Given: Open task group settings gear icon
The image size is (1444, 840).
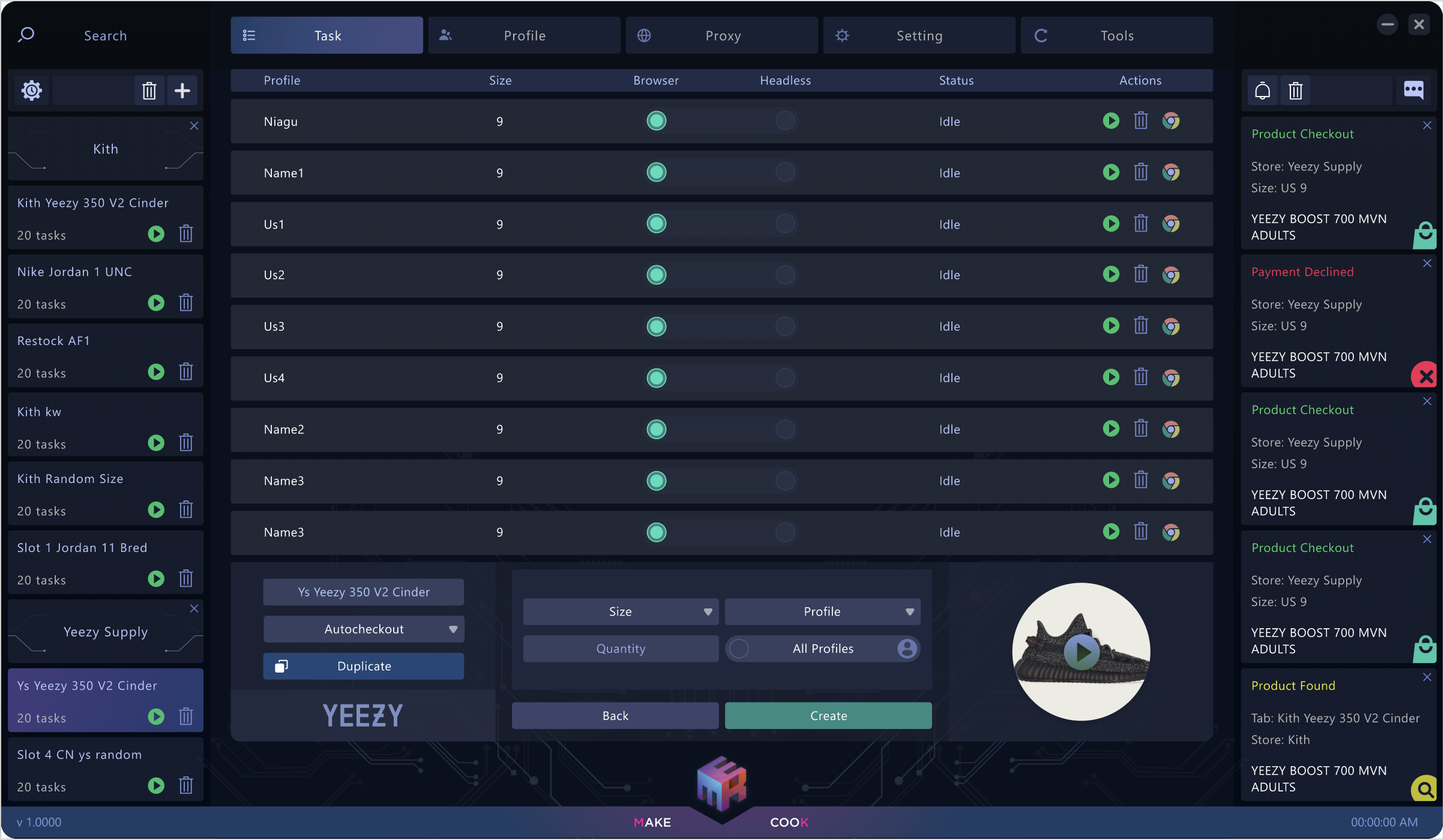Looking at the screenshot, I should click(x=31, y=91).
